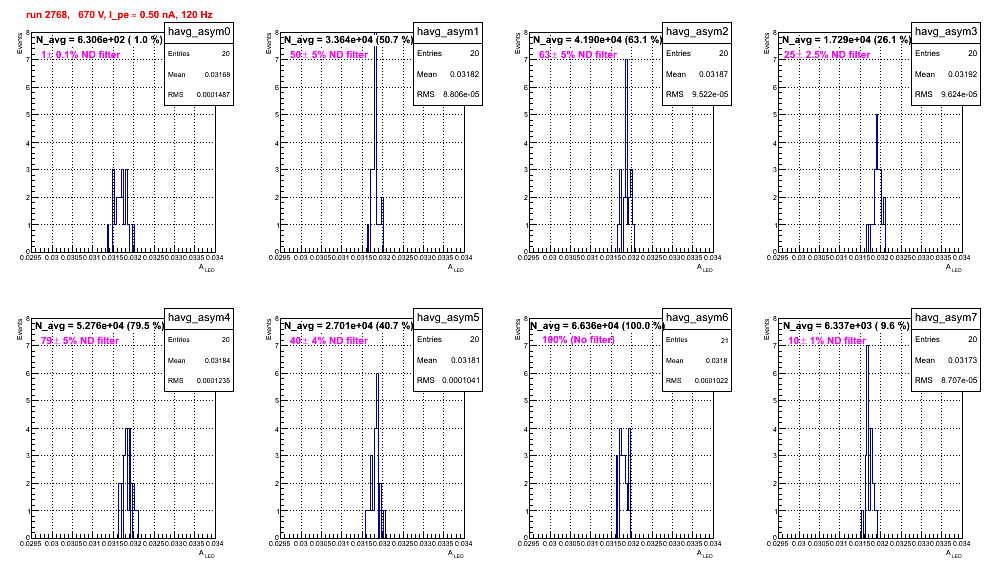Click the magenta 50± 5% ND filter label
Viewport: 996px width, 572px height.
point(329,55)
